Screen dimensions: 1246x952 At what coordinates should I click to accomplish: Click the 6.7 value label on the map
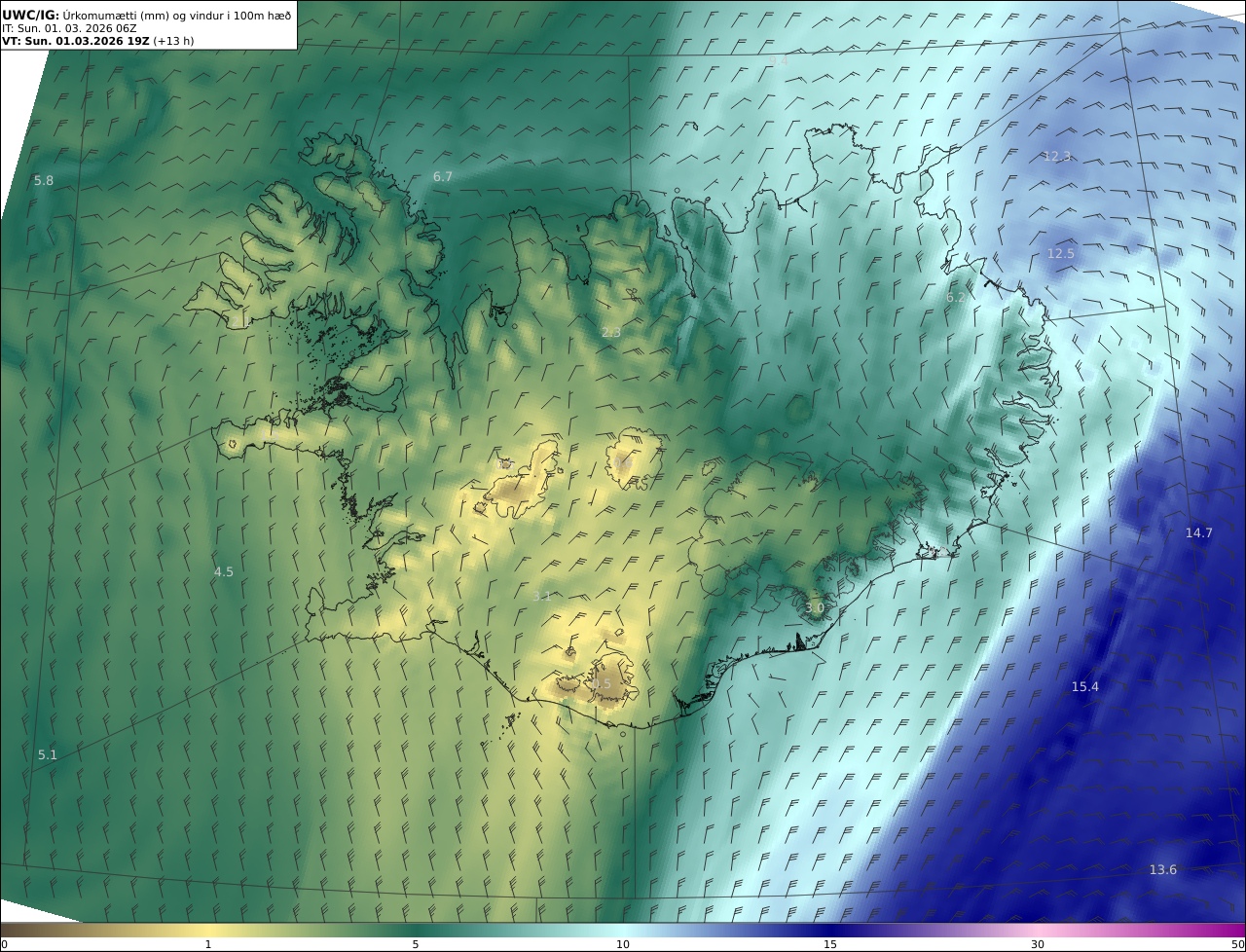click(443, 176)
